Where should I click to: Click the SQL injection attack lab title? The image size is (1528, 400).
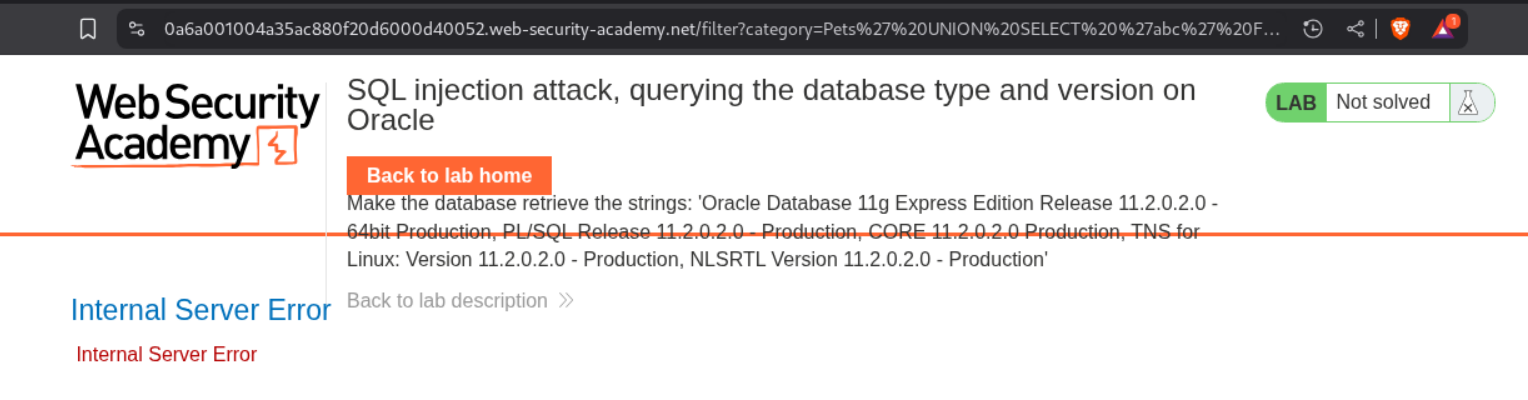pyautogui.click(x=770, y=104)
